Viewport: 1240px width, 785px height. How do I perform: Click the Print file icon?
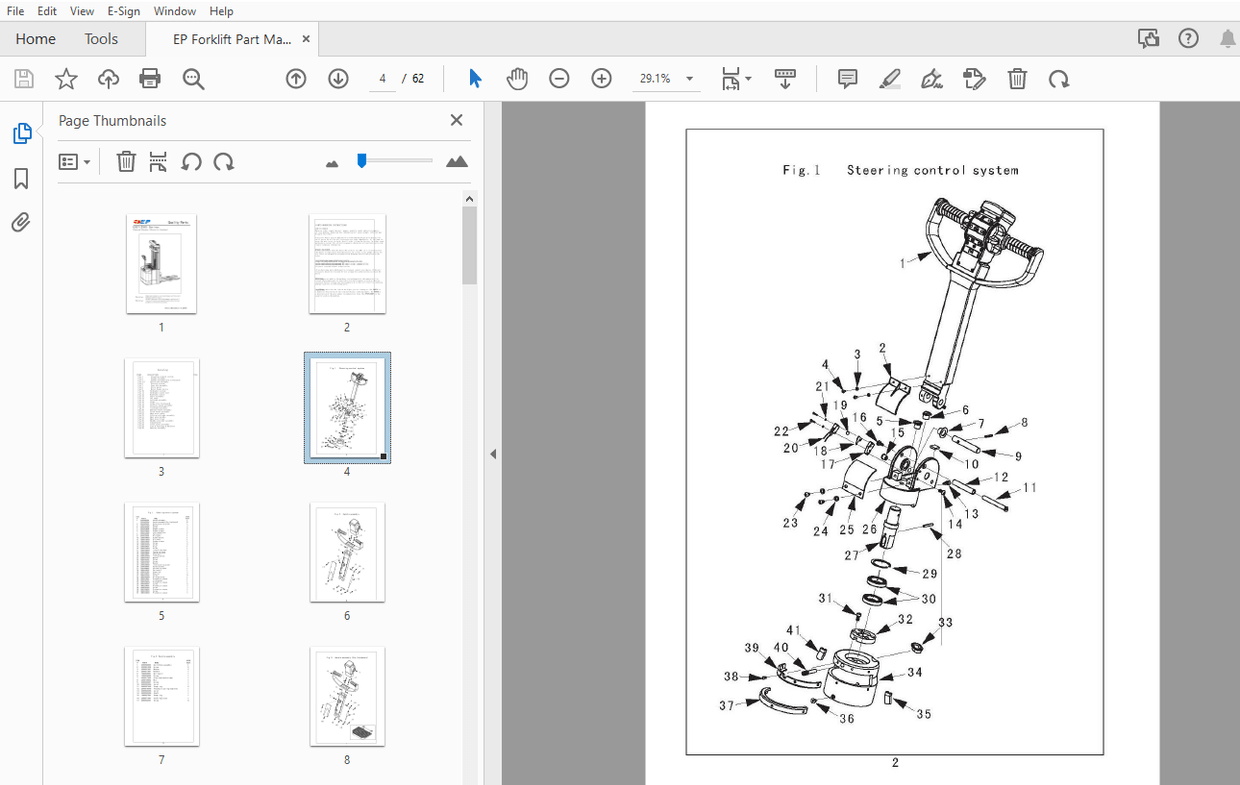click(150, 78)
